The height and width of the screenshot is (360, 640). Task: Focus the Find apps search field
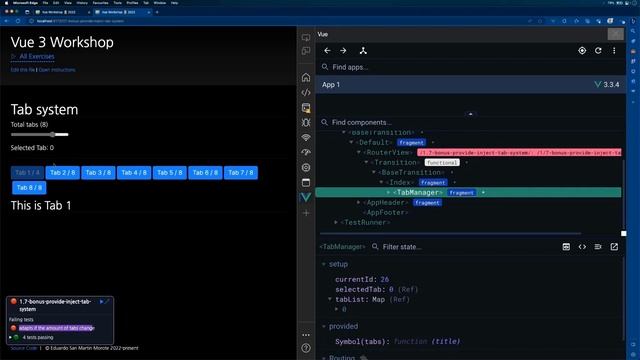[x=471, y=67]
